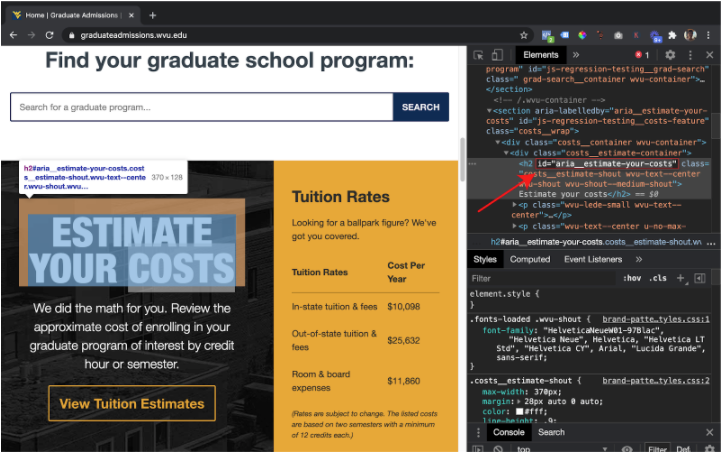Screen dimensions: 721x453
Task: Click the console eye live expression icon
Action: pyautogui.click(x=627, y=449)
